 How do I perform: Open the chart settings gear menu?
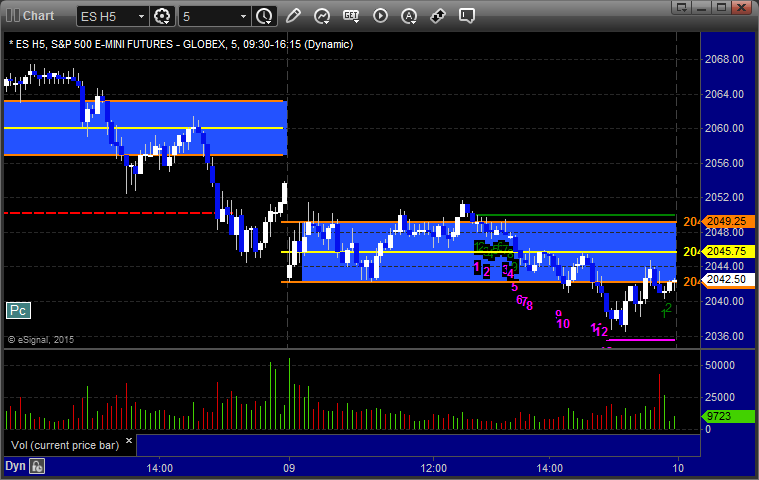pos(162,16)
